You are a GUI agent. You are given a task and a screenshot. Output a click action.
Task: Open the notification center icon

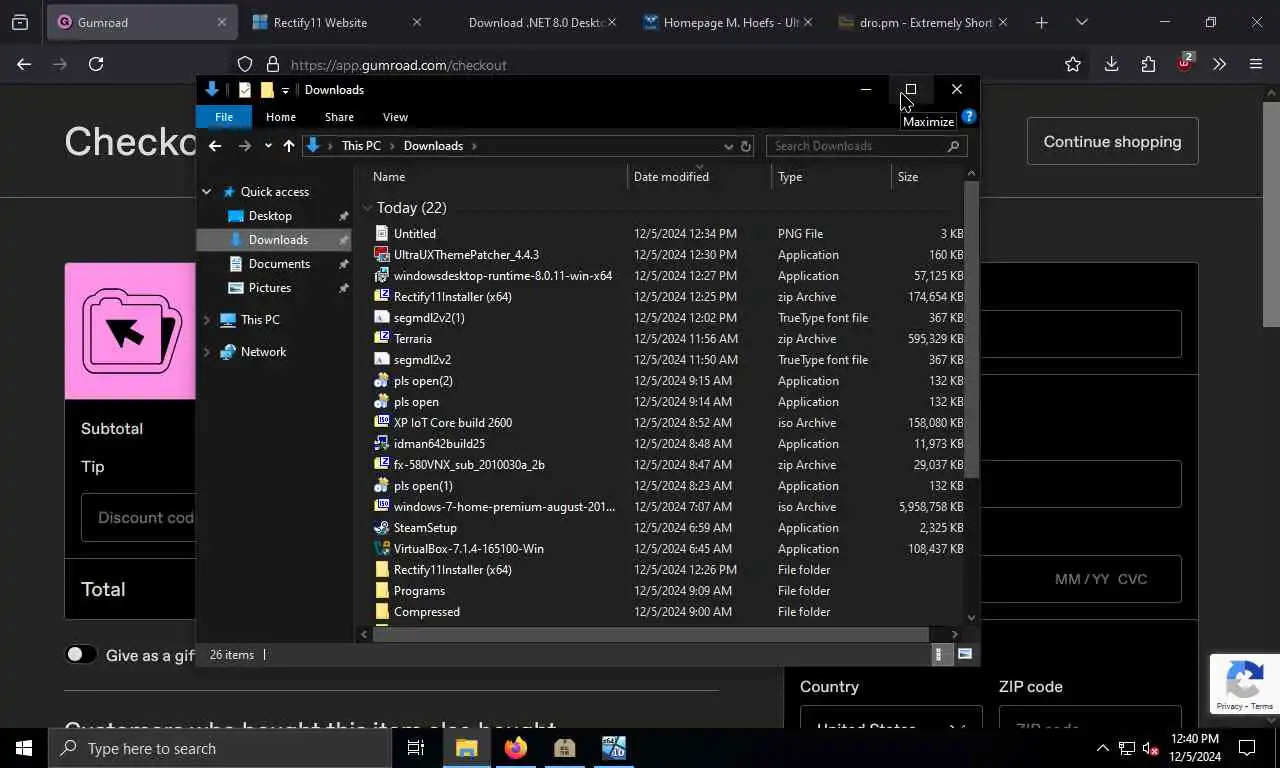(x=1247, y=748)
